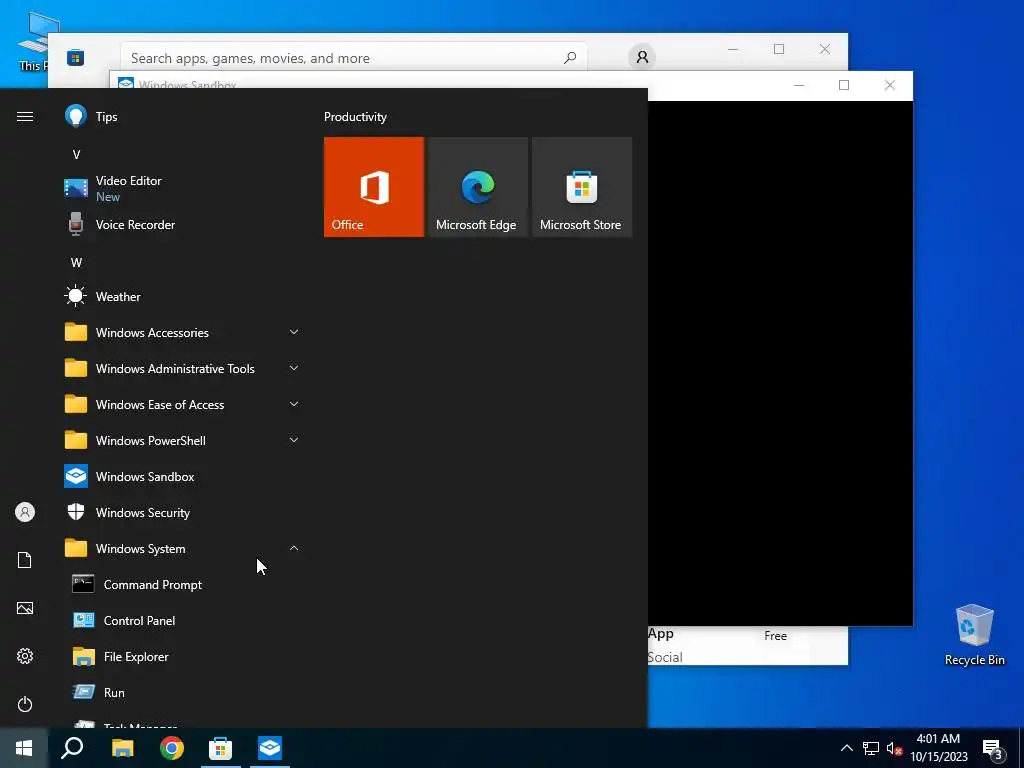Open File Explorer from Windows System folder
The height and width of the screenshot is (768, 1024).
[x=182, y=656]
